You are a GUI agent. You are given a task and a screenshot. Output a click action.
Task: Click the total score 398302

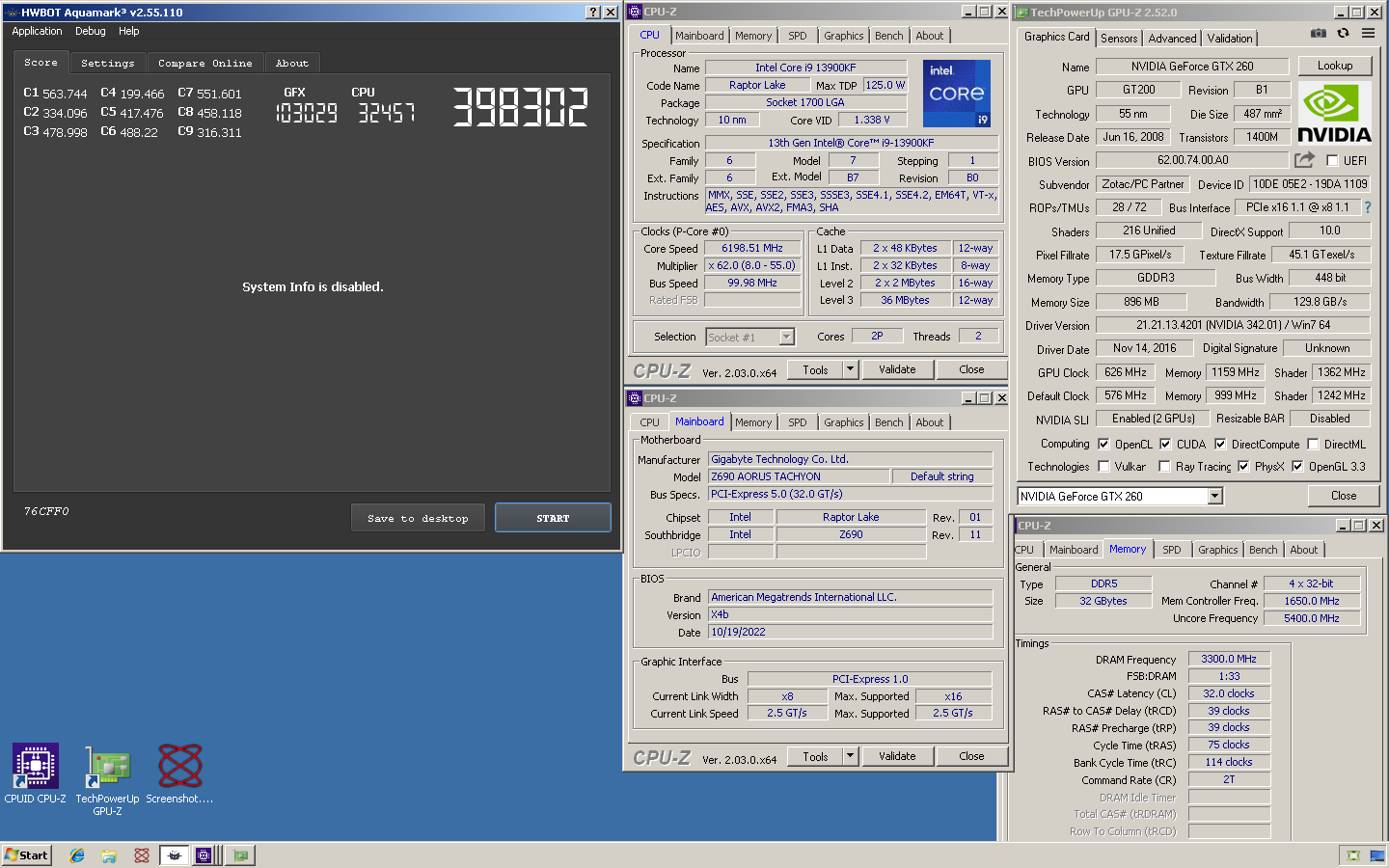[520, 106]
